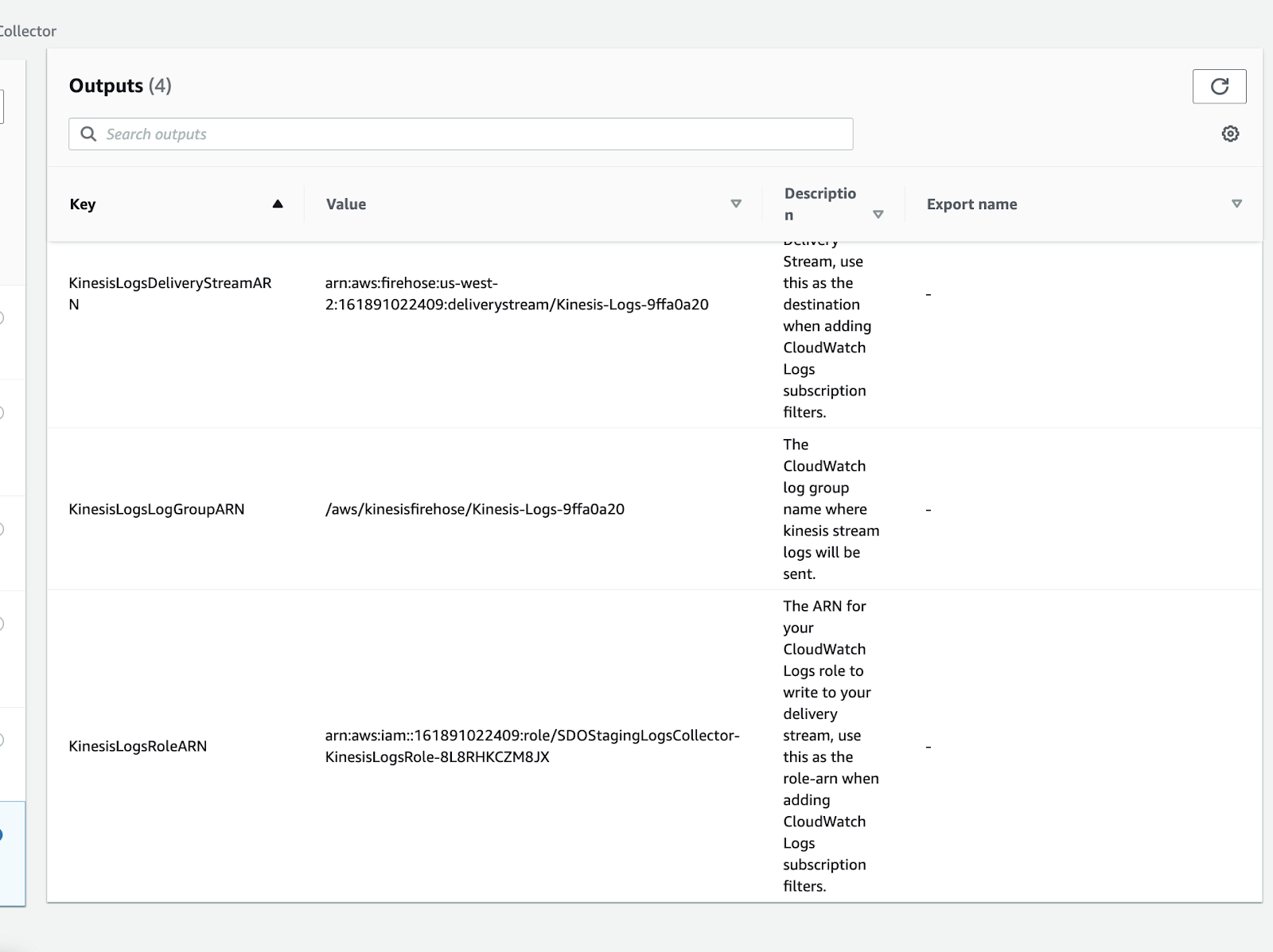Select the KinesisLogsLogGroupARN key cell
The width and height of the screenshot is (1273, 952).
pyautogui.click(x=157, y=509)
